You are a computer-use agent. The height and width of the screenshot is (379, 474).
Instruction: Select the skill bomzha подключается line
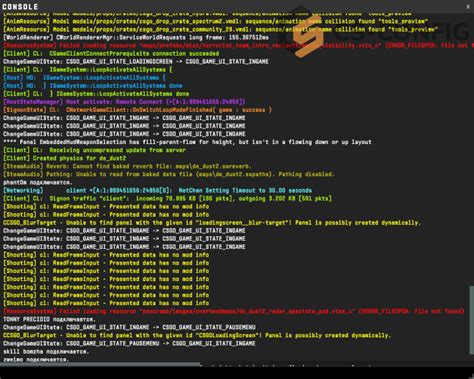pyautogui.click(x=46, y=351)
